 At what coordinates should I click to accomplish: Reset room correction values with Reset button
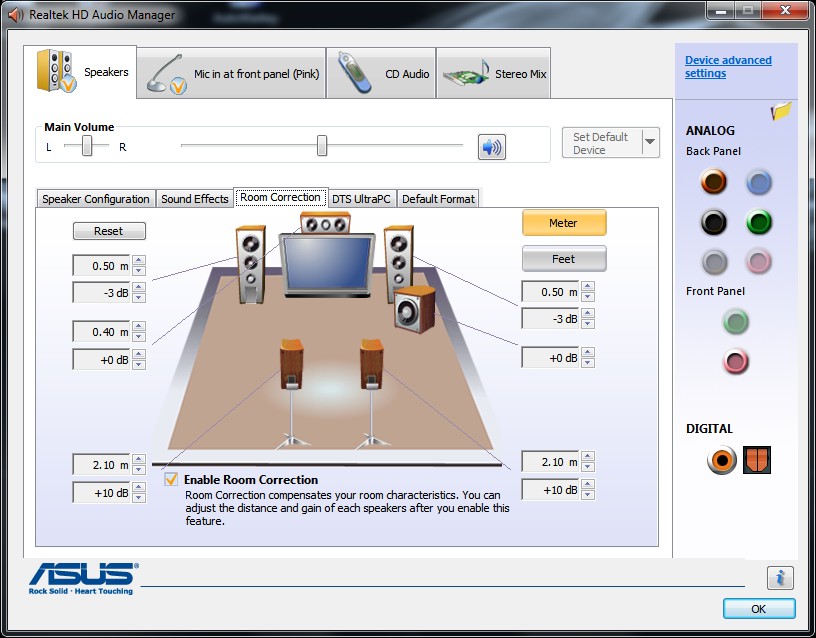[109, 231]
